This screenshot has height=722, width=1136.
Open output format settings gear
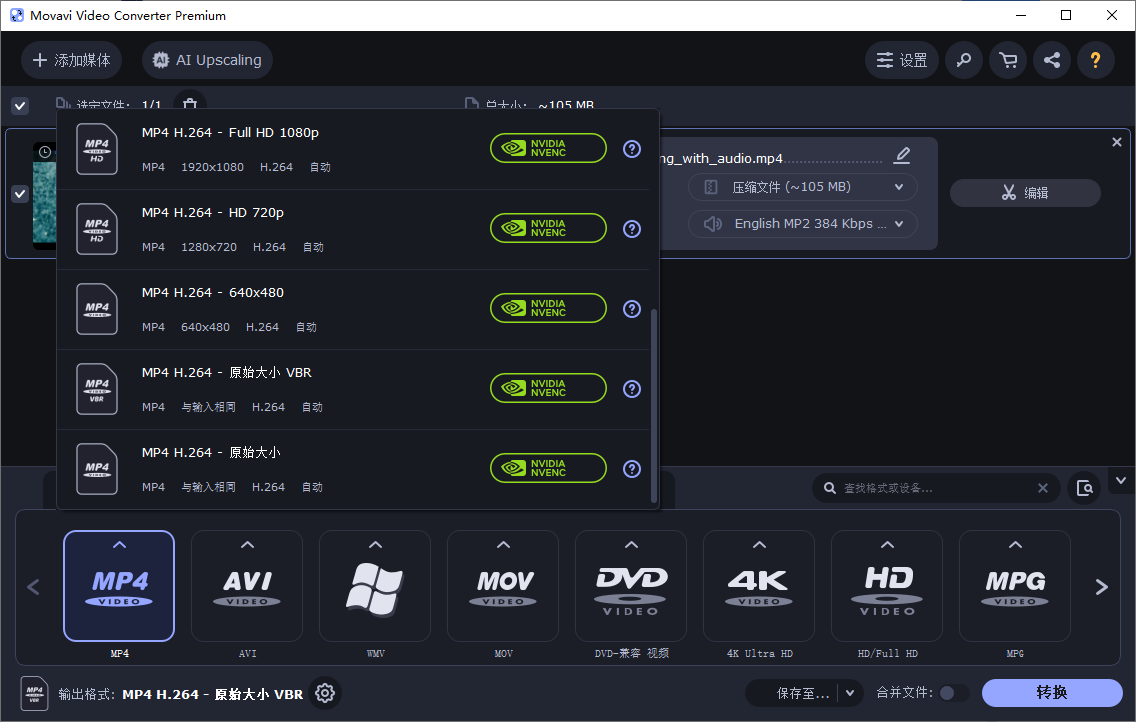pyautogui.click(x=325, y=693)
